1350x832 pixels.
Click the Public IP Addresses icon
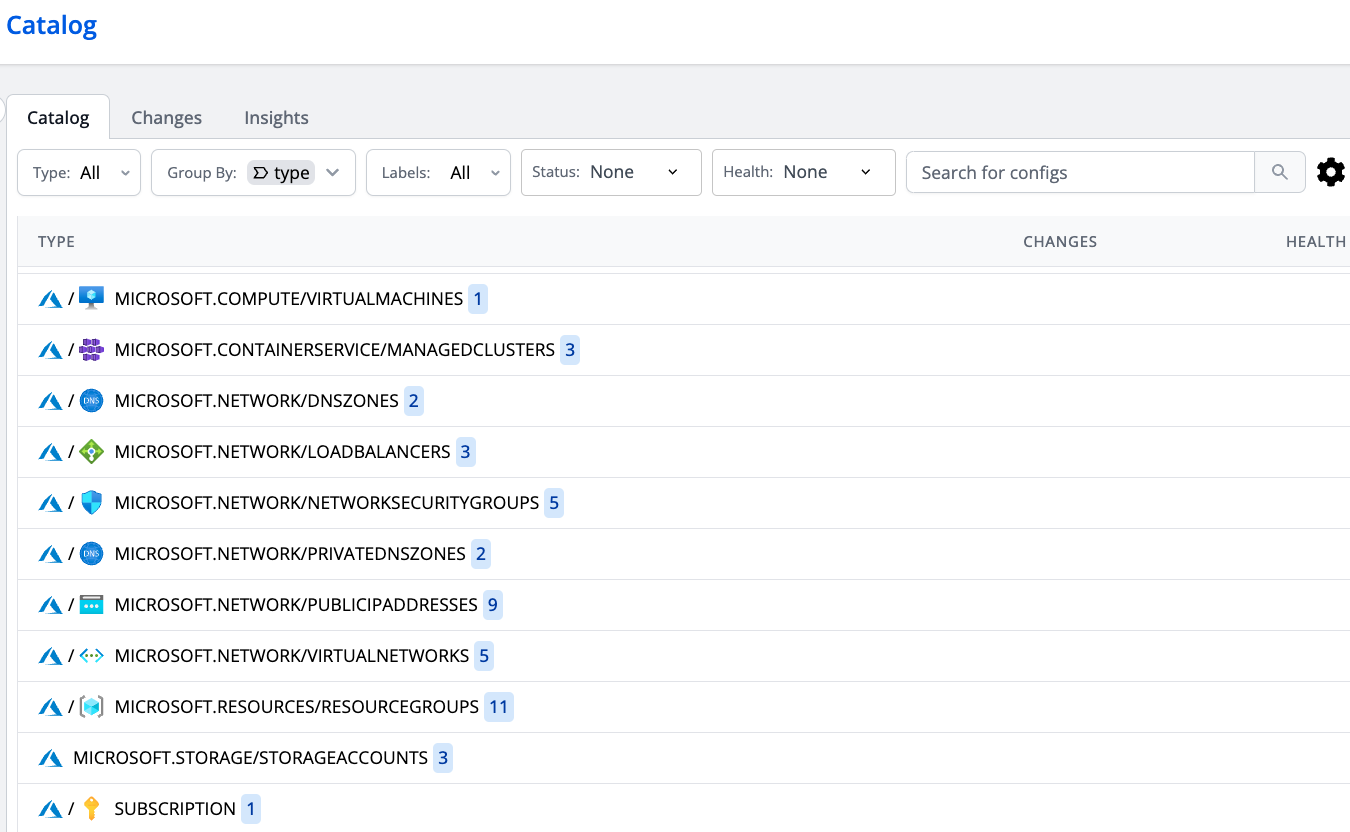(x=91, y=605)
